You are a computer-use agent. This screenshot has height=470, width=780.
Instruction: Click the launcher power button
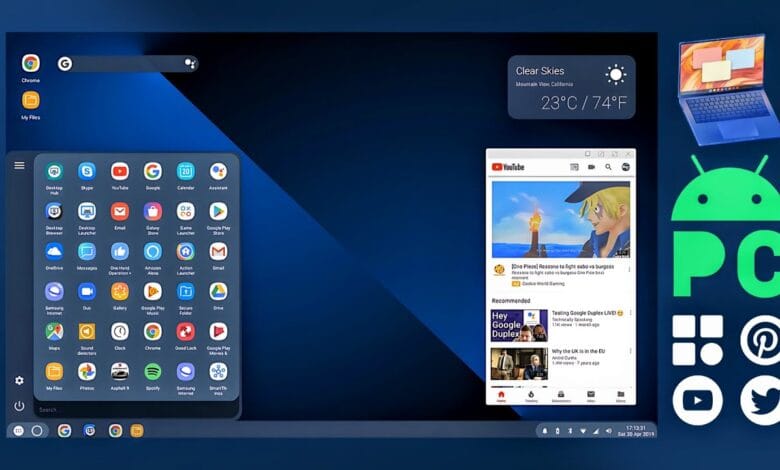pos(19,406)
